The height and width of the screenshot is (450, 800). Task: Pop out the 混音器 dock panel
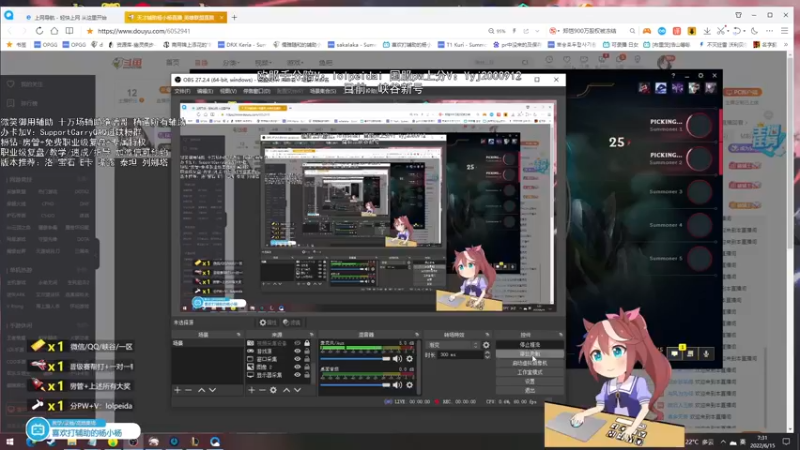tap(416, 335)
